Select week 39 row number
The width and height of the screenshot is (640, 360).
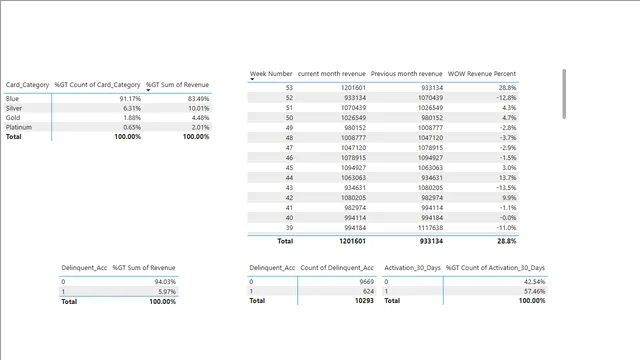point(289,228)
